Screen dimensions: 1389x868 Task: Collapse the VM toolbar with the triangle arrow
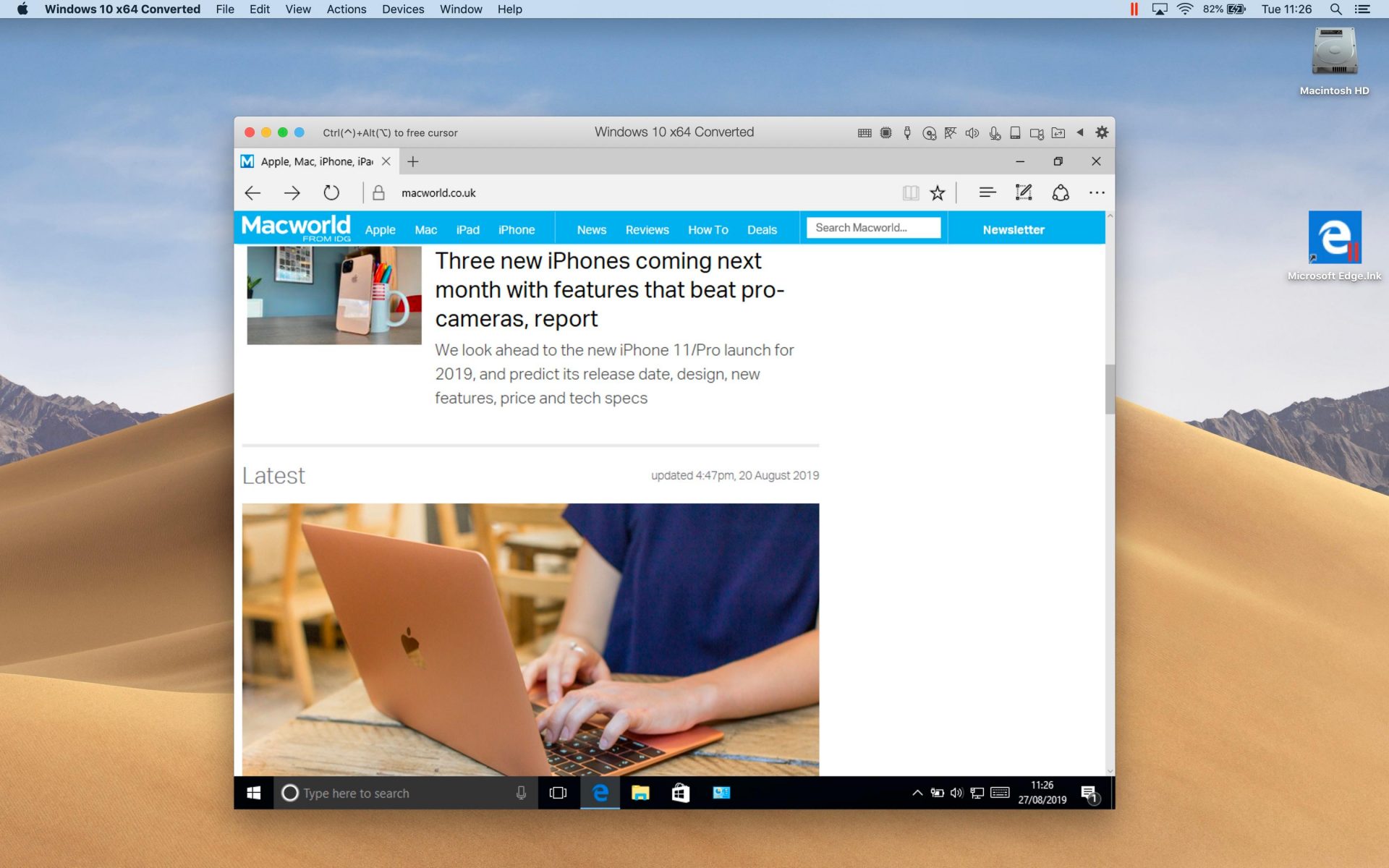[1080, 132]
